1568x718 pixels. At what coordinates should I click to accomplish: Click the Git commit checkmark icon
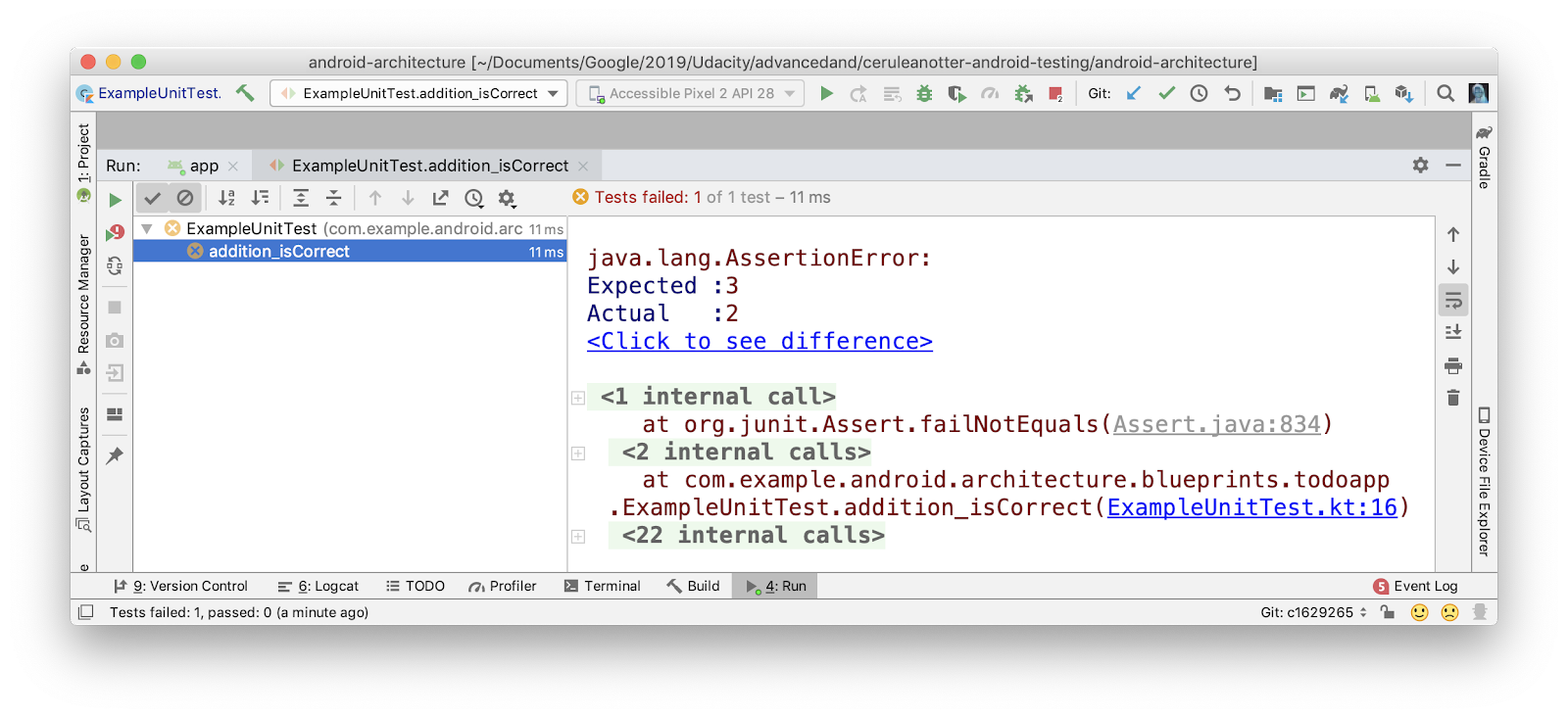[1166, 93]
